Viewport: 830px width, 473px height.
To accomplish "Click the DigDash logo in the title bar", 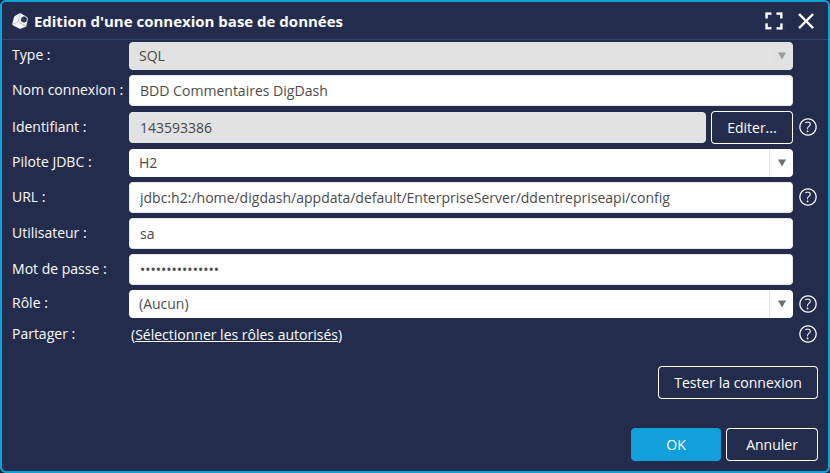I will coord(19,21).
